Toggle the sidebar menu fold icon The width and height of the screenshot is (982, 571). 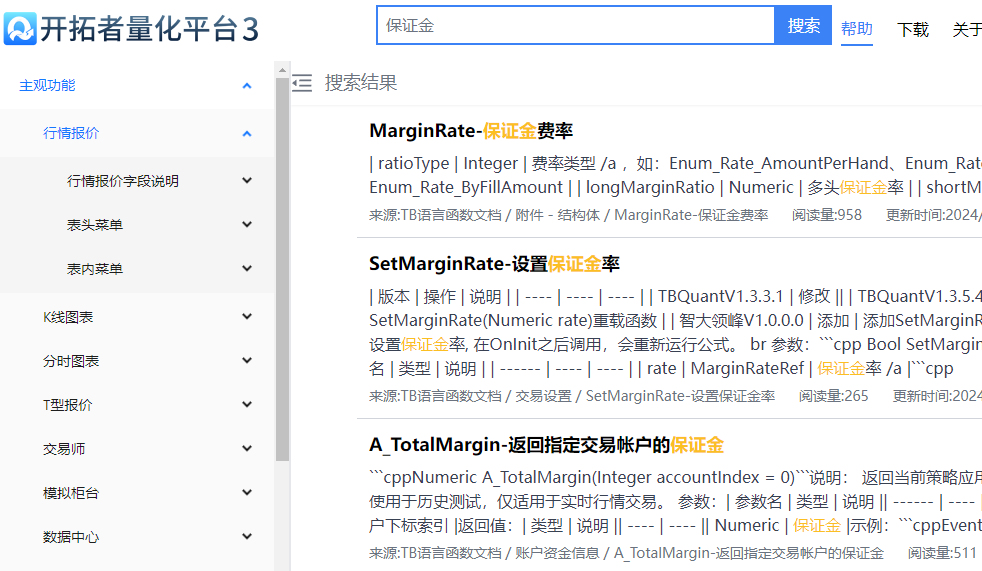302,83
